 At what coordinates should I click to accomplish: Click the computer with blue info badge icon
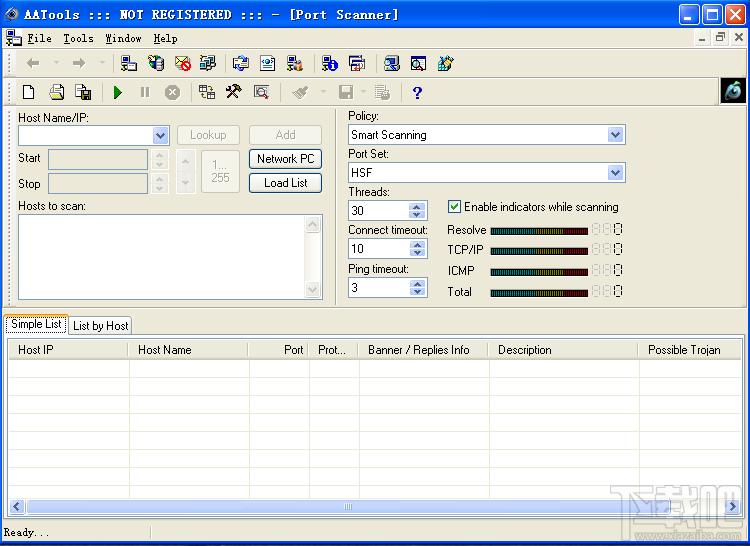point(329,63)
